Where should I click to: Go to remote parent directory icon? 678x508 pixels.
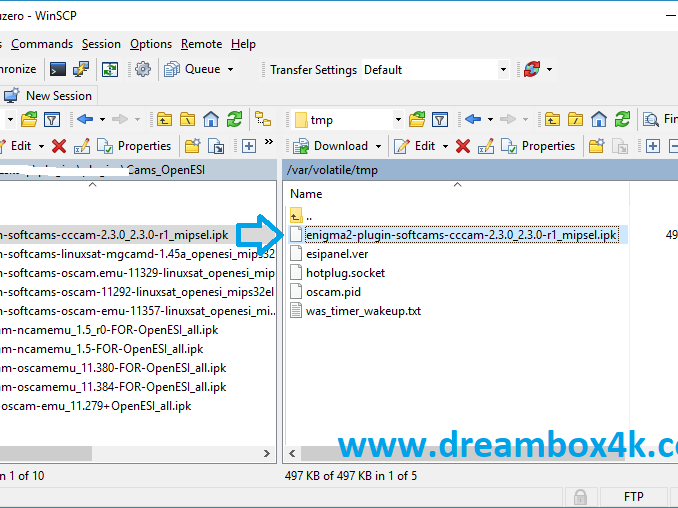click(552, 119)
